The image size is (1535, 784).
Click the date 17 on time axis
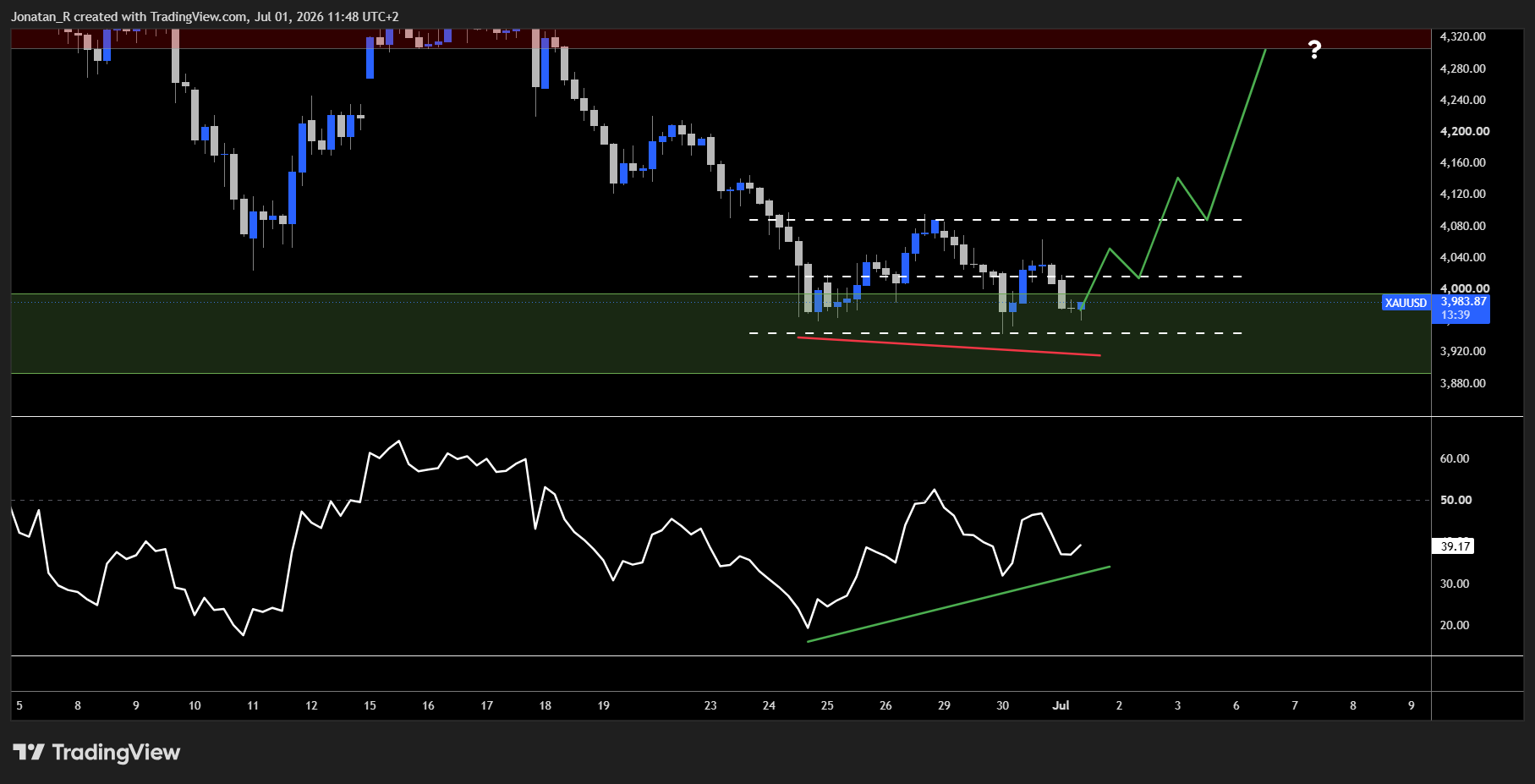pos(486,705)
